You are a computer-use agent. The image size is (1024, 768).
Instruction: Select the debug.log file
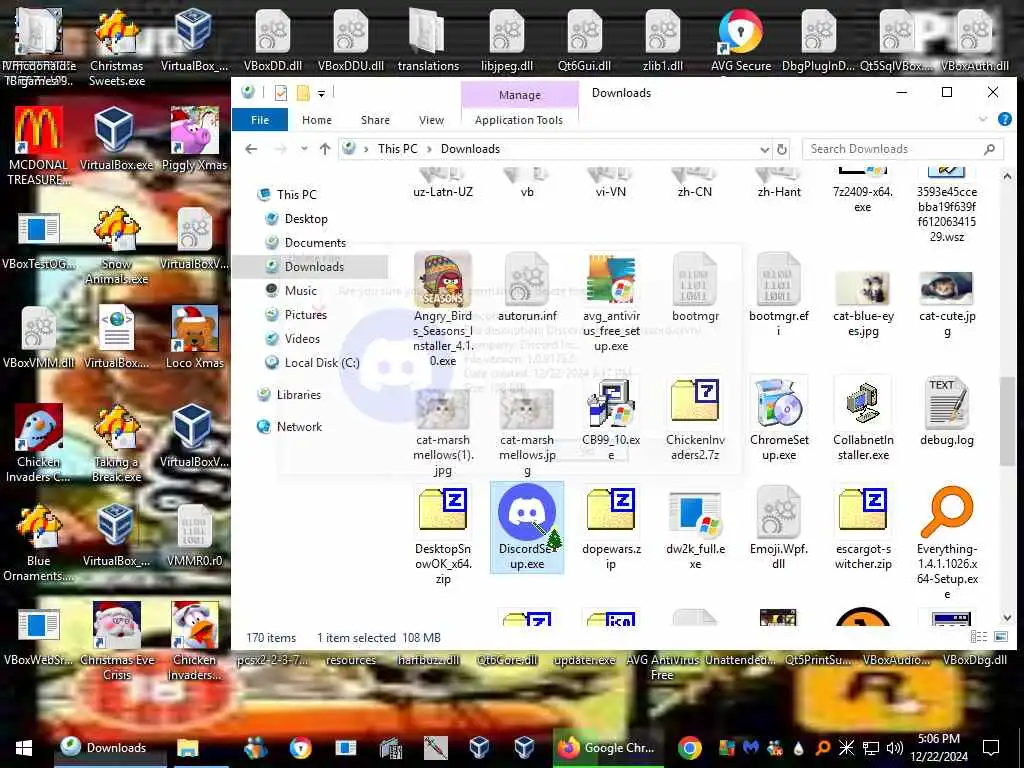click(947, 411)
